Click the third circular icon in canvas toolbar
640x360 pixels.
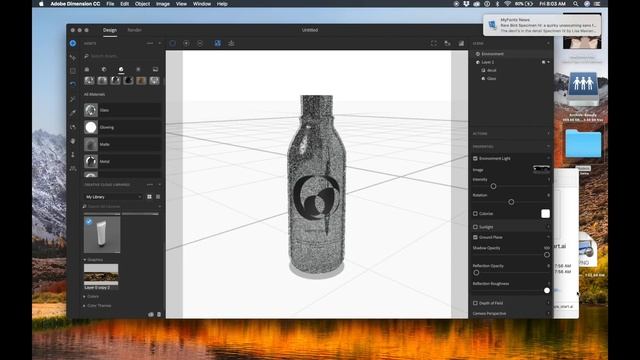200,43
